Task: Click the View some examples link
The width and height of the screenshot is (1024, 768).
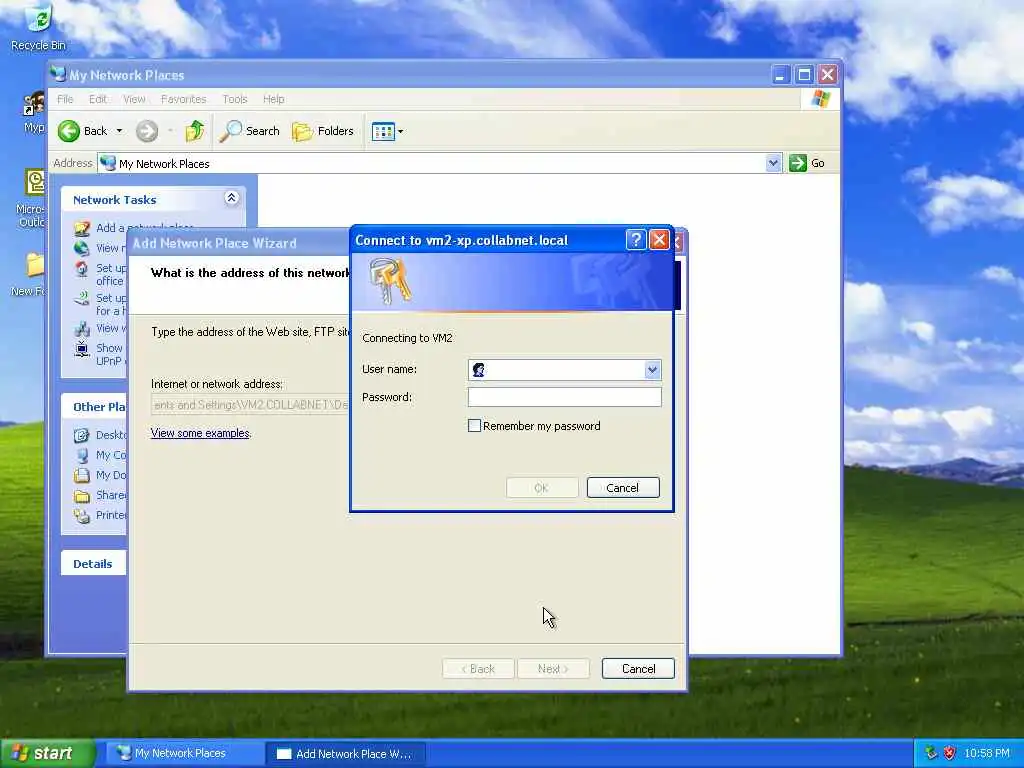Action: point(200,433)
